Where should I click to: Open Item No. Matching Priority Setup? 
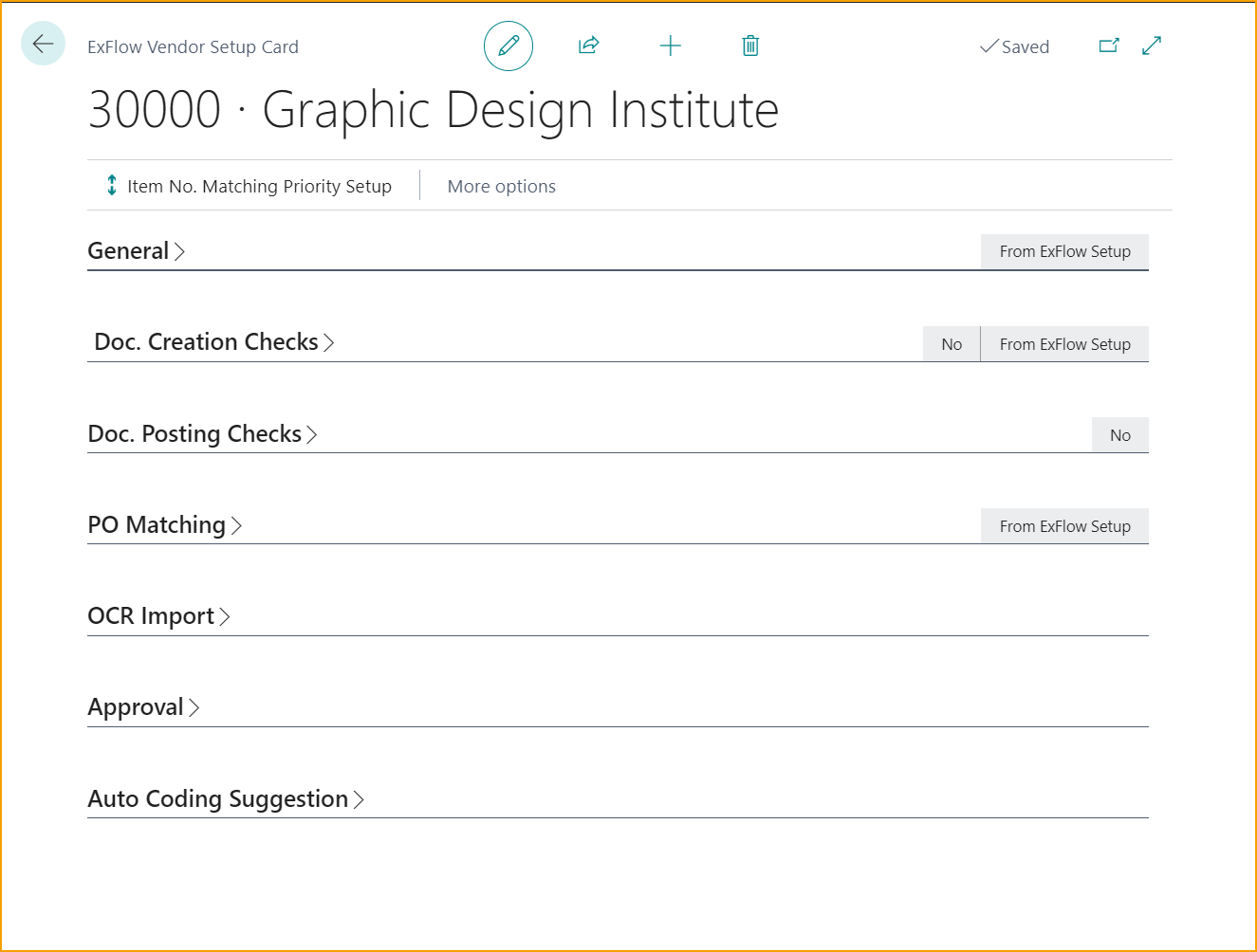pos(259,187)
